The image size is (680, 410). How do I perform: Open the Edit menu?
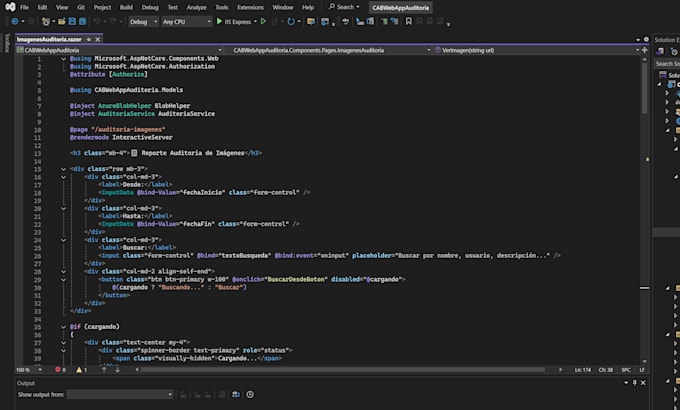click(42, 7)
